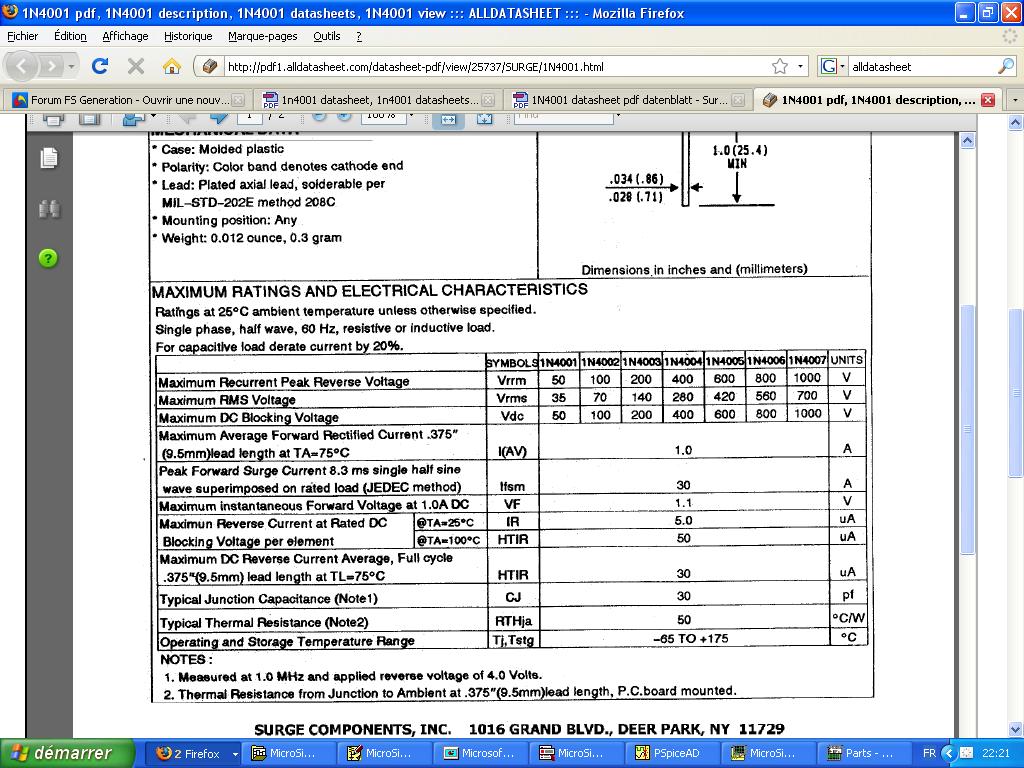Click the 700 value in the Vrms row

[807, 395]
